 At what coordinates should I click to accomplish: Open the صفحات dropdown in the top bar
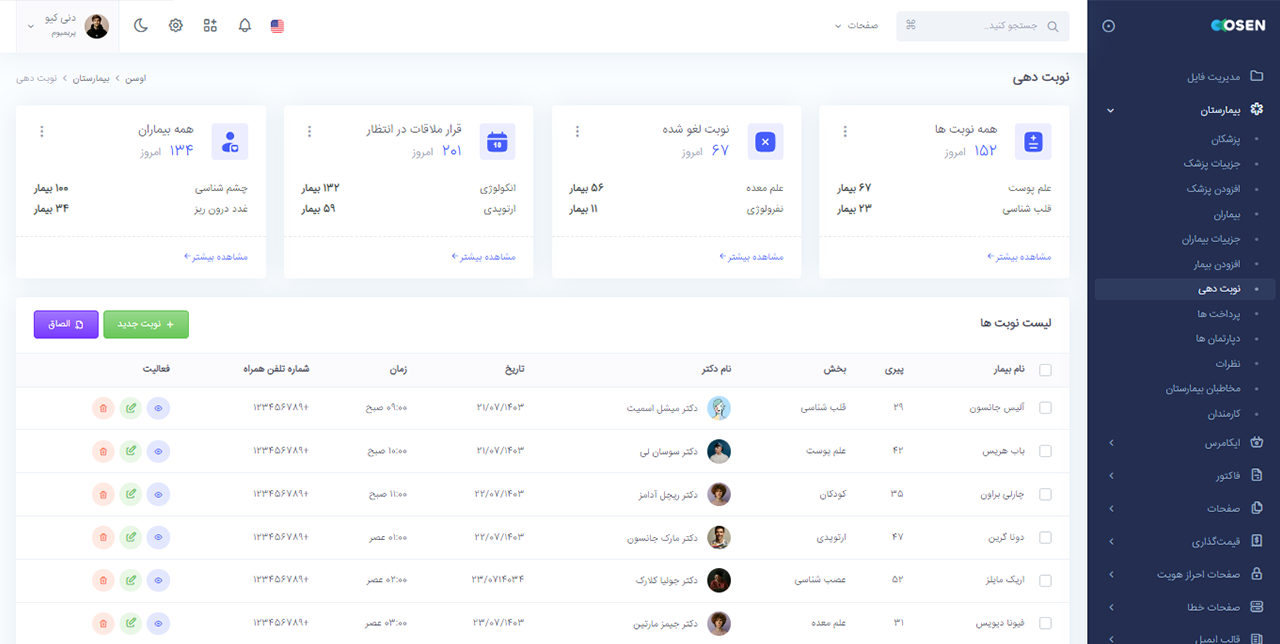coord(858,25)
